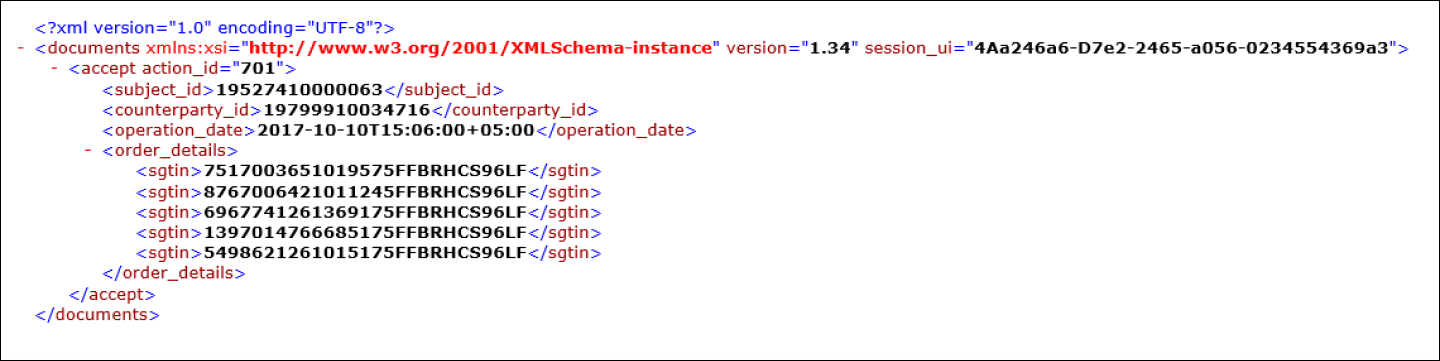Select the sgtin value starting with 6967
The image size is (1440, 361).
pyautogui.click(x=365, y=212)
